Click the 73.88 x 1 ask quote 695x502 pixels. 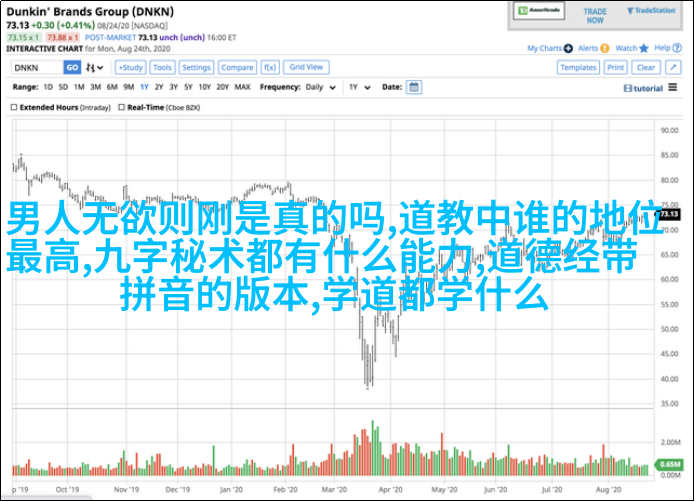[x=62, y=38]
